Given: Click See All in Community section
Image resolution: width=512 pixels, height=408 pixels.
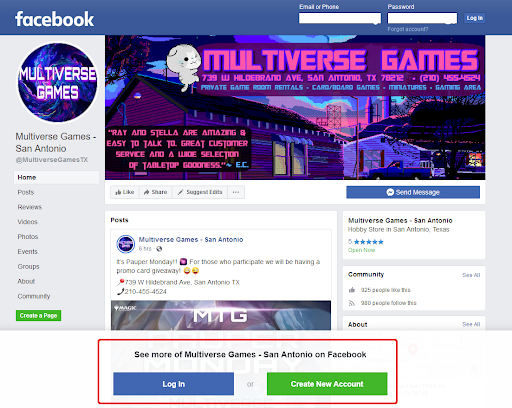Looking at the screenshot, I should [471, 275].
